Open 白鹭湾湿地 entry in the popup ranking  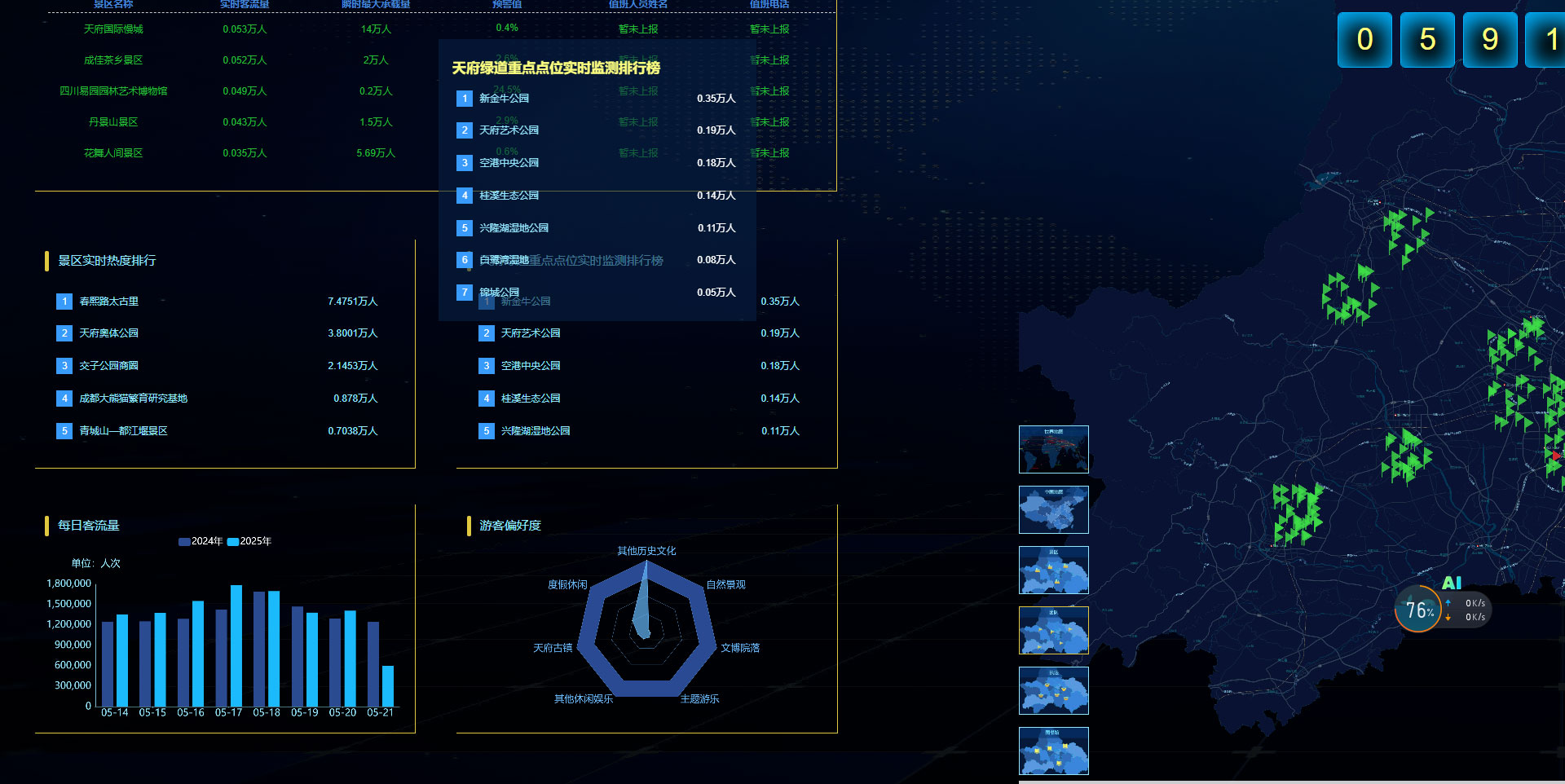[x=504, y=260]
